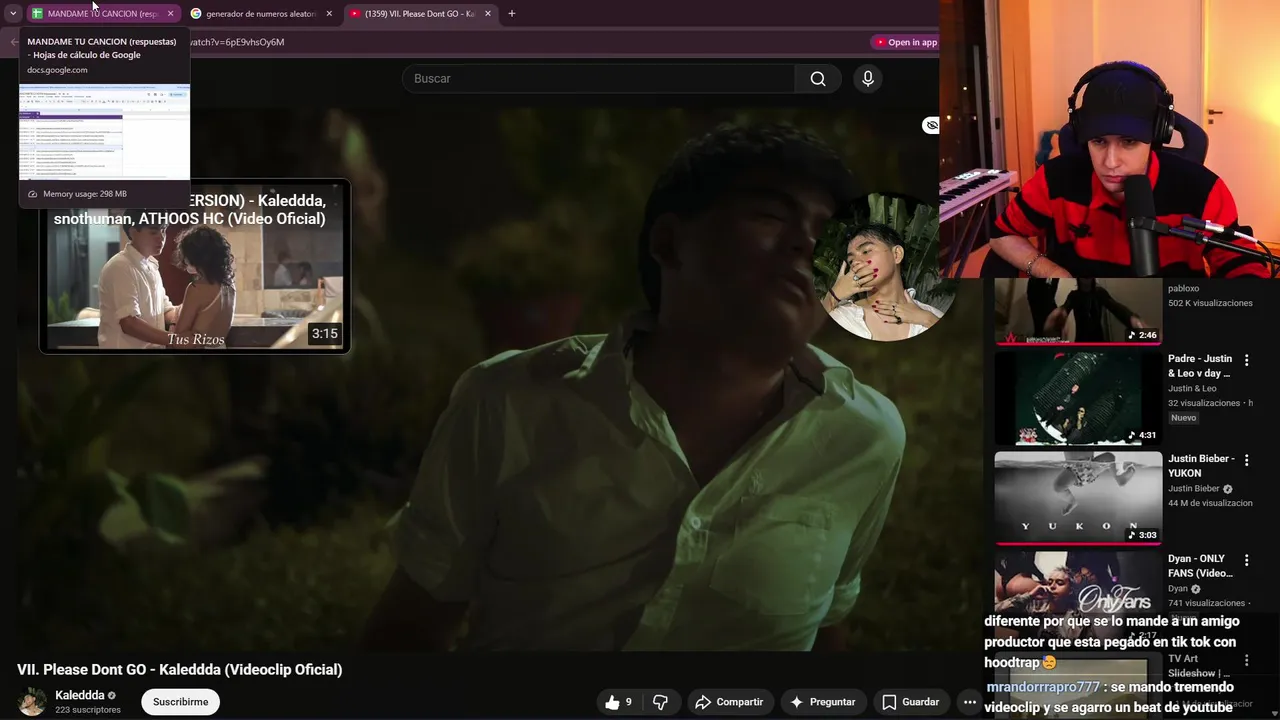Open Kaleddda channel avatar
Screen dimensions: 1280x720
[32, 702]
